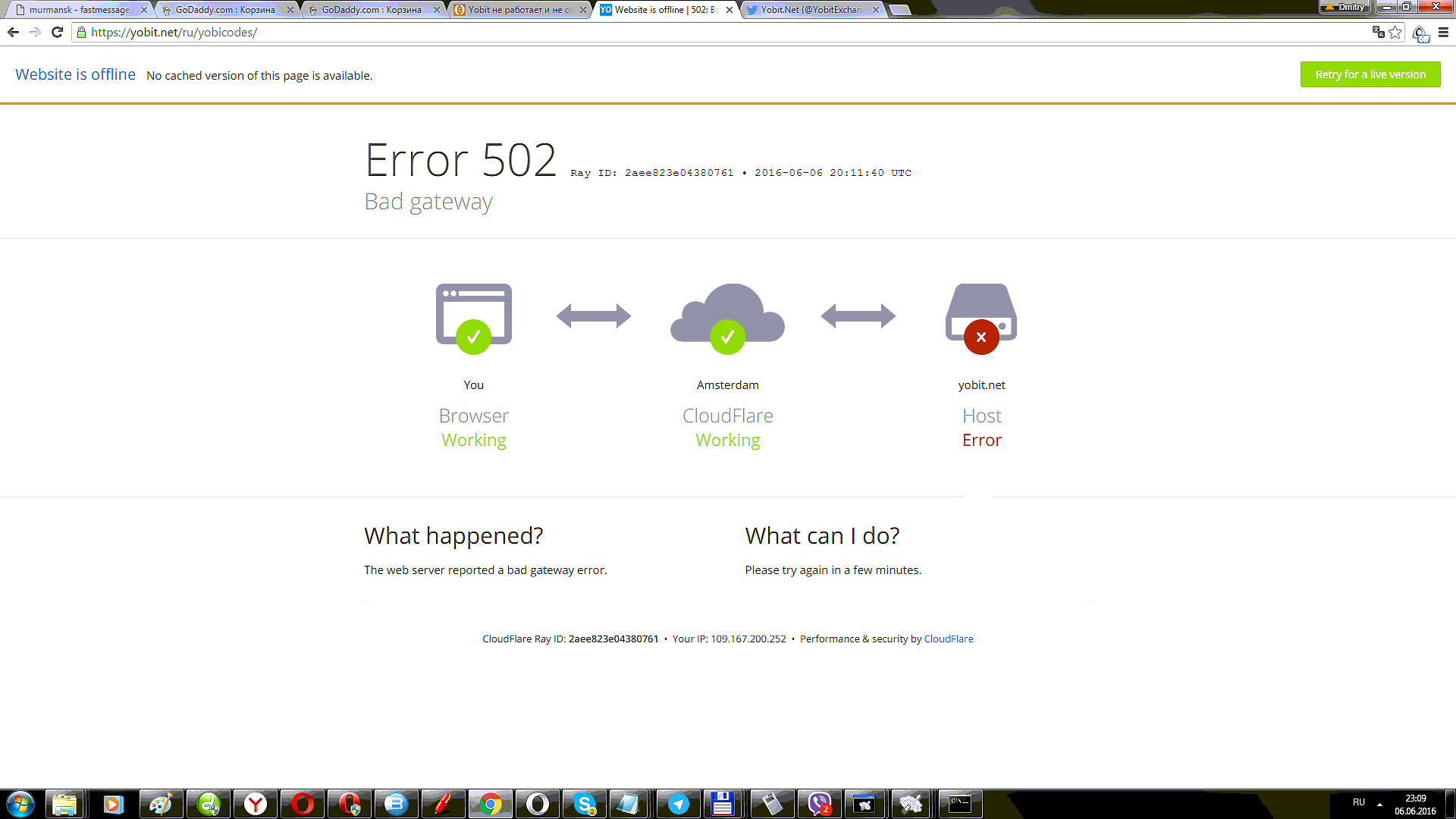Go back to previous page
Viewport: 1456px width, 819px height.
(x=13, y=32)
